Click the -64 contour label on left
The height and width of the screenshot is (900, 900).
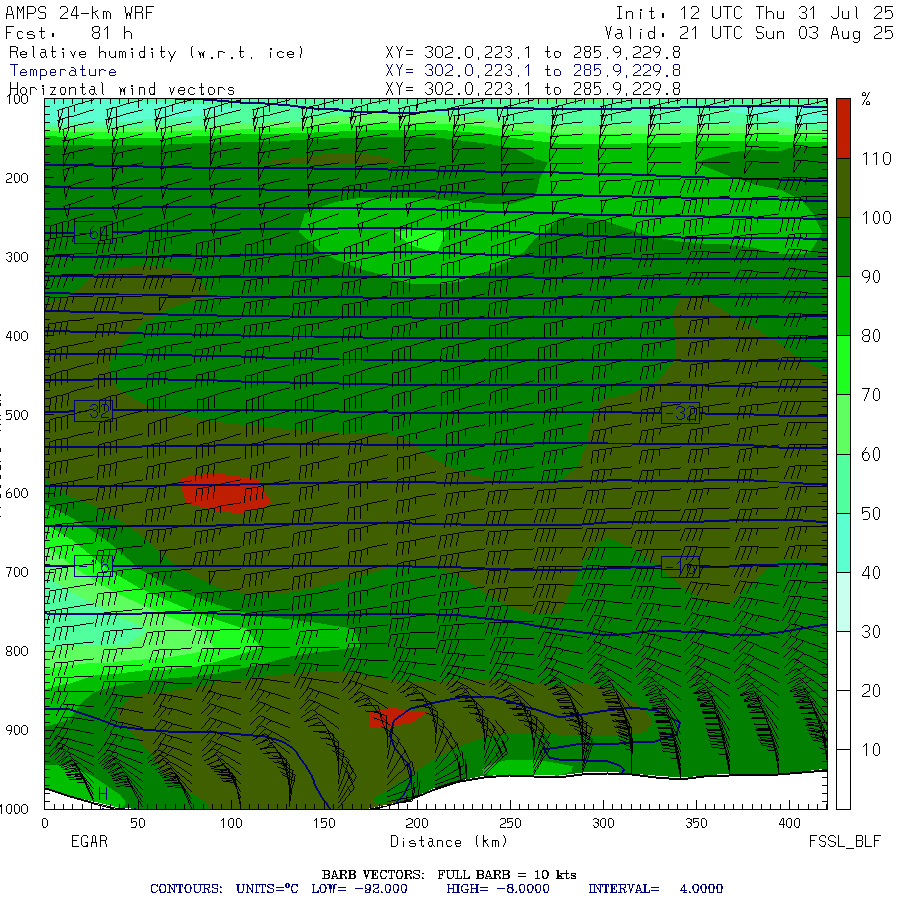pyautogui.click(x=93, y=232)
